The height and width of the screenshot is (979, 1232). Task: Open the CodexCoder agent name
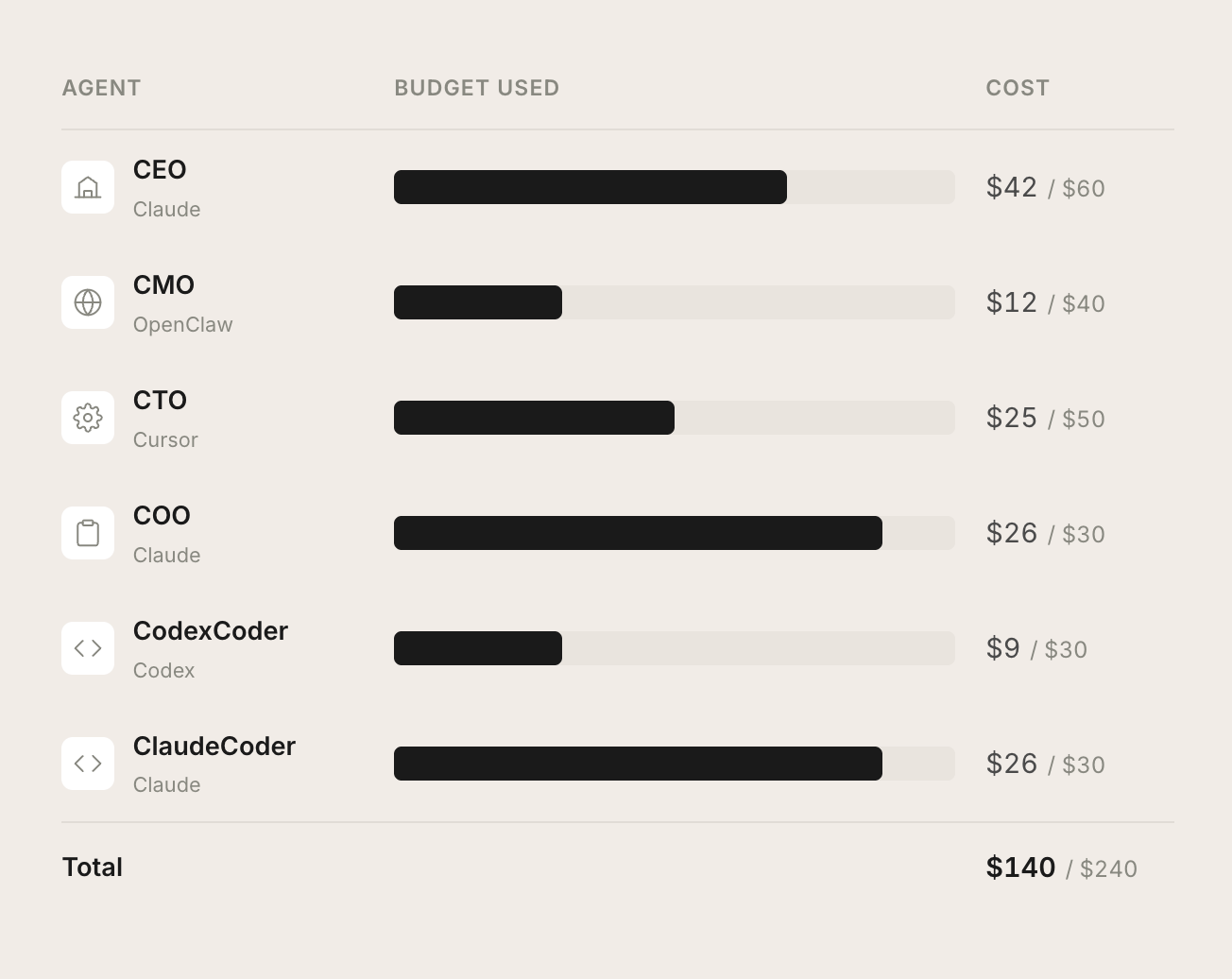(x=210, y=631)
